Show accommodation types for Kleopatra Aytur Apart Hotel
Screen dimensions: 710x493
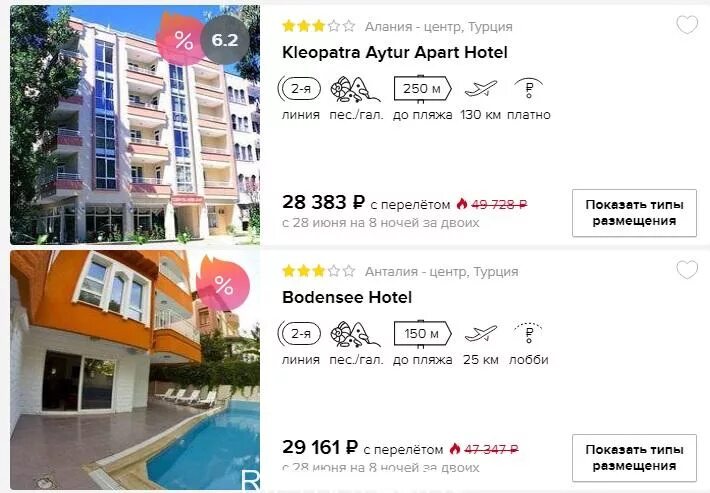634,213
